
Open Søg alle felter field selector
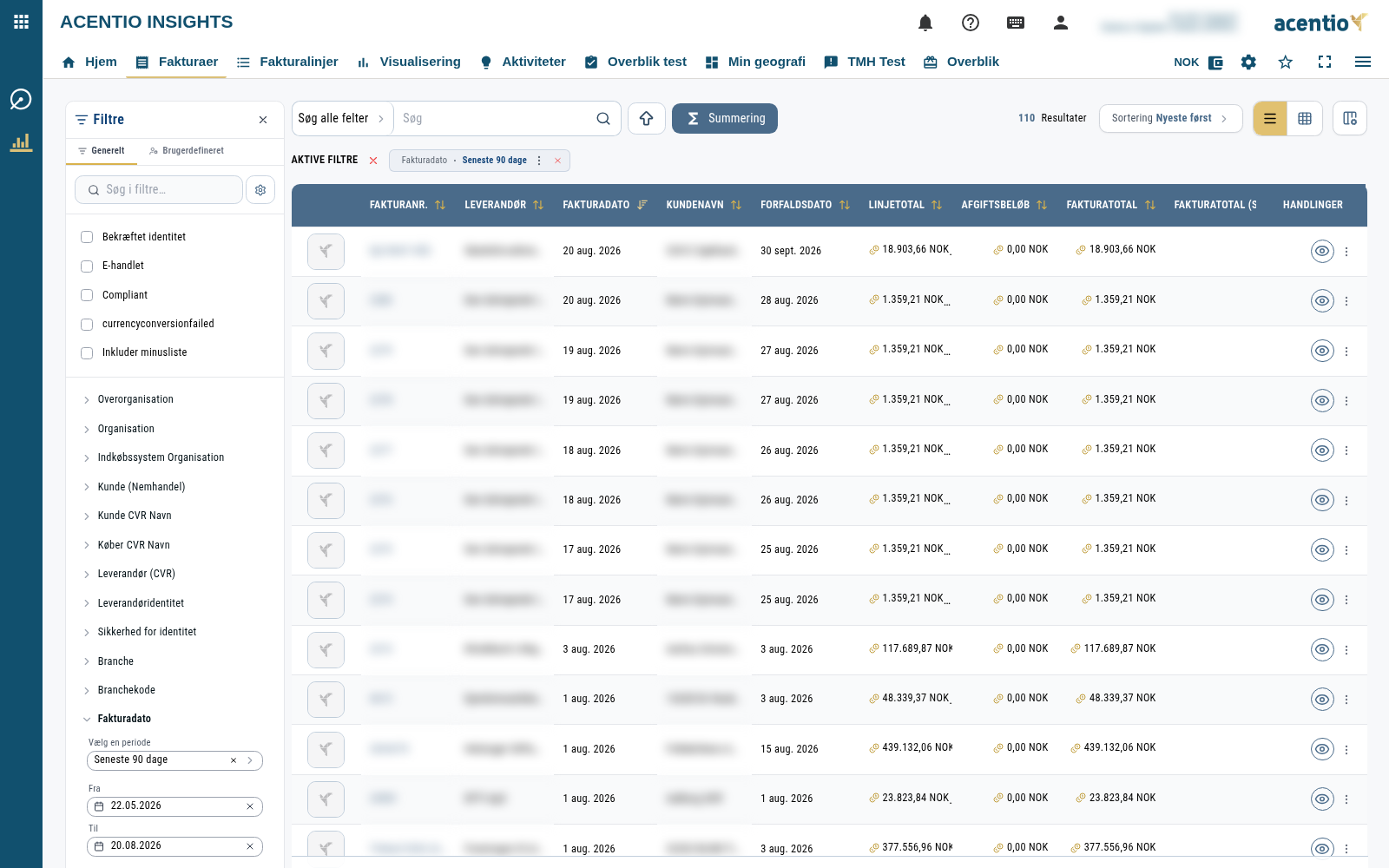tap(341, 119)
